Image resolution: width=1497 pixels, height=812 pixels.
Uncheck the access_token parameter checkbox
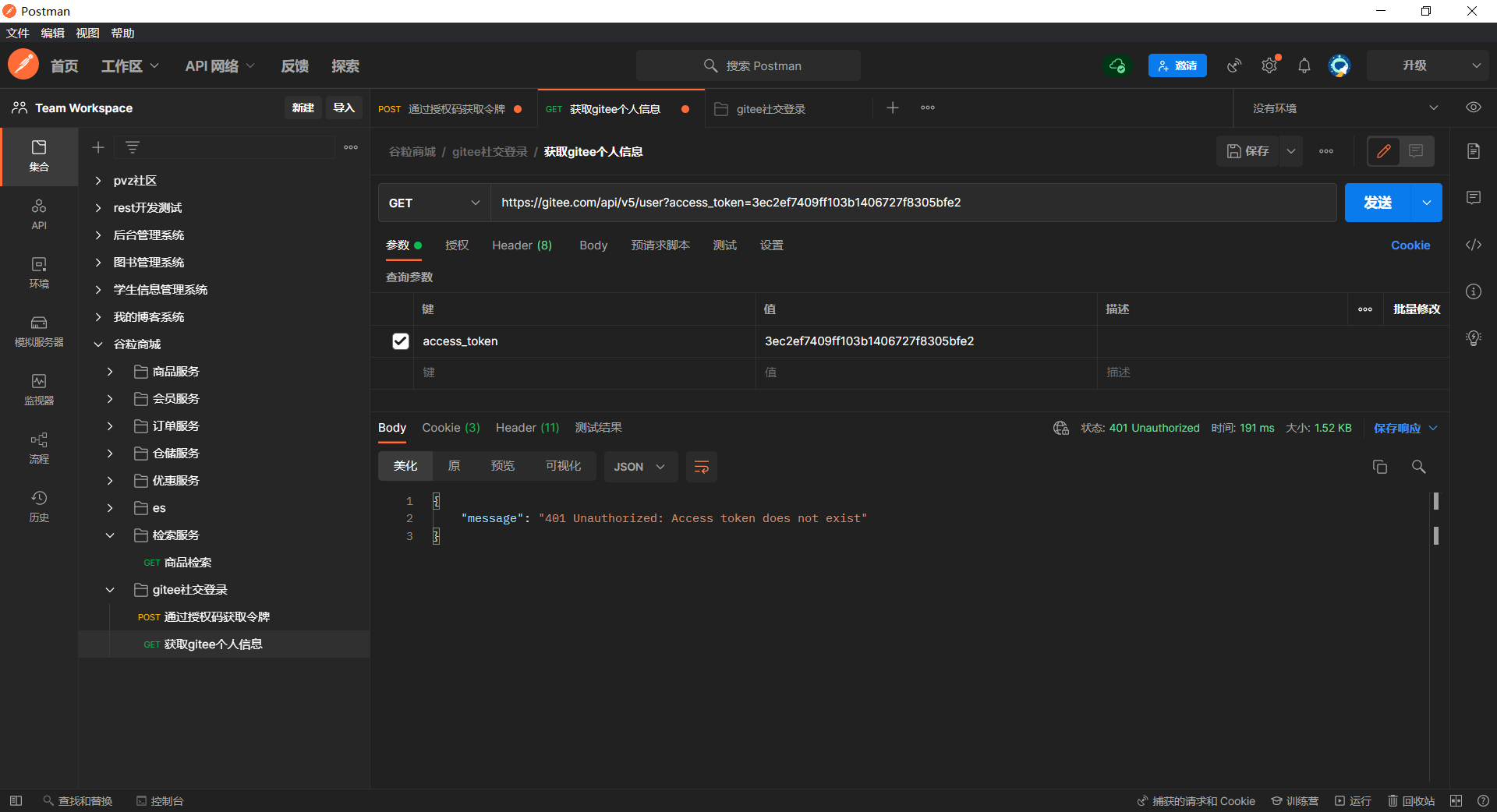[x=401, y=341]
